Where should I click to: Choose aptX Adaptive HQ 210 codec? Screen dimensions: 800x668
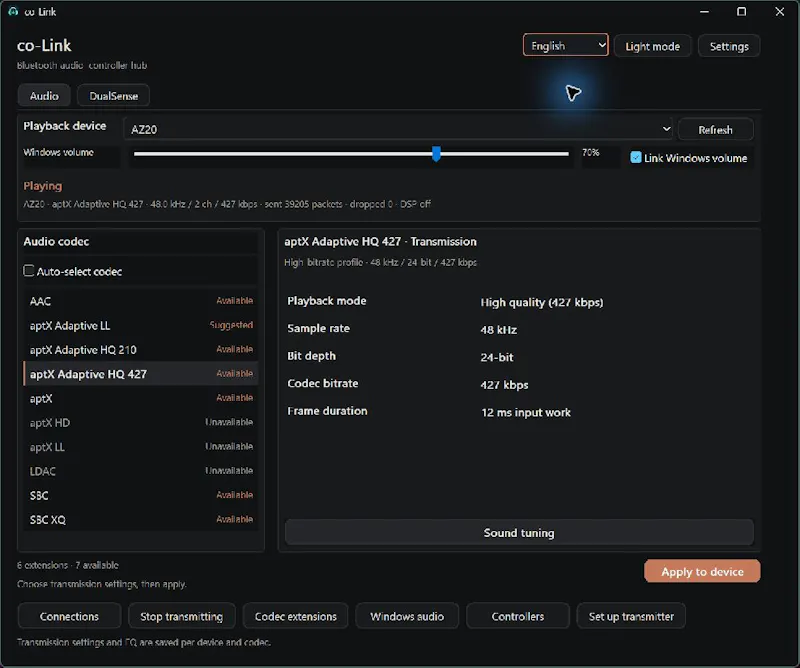pyautogui.click(x=141, y=350)
